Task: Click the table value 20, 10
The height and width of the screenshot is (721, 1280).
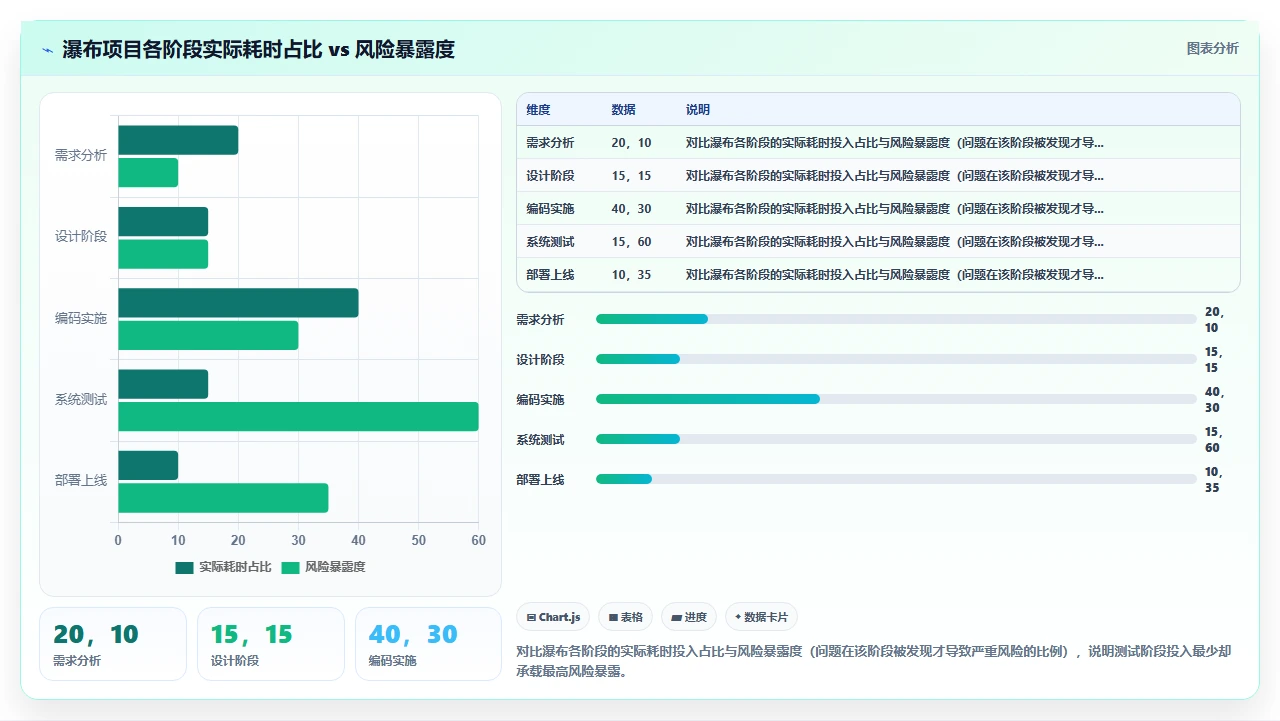Action: (631, 143)
